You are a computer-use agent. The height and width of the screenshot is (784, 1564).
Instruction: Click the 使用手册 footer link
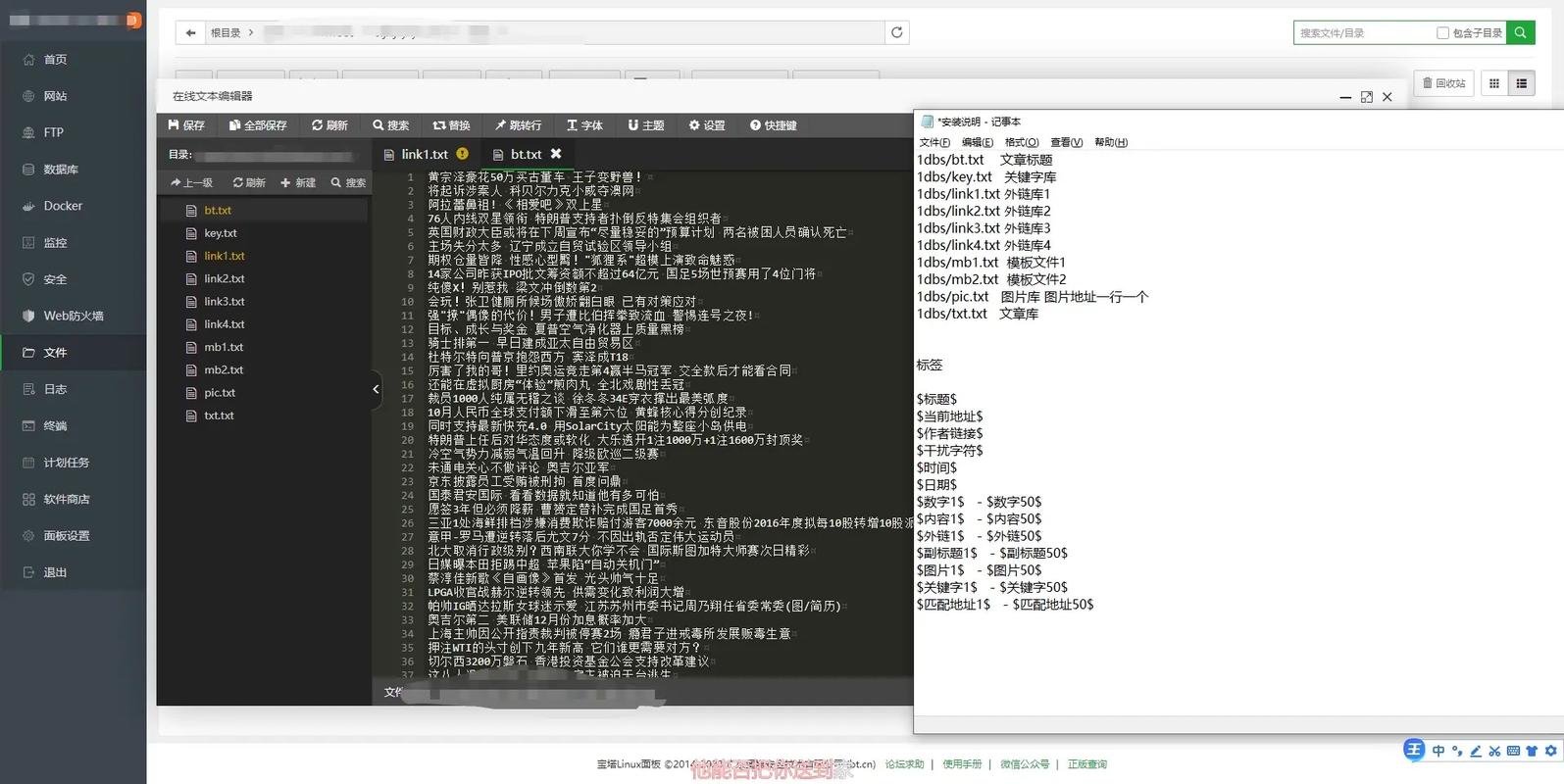[962, 764]
